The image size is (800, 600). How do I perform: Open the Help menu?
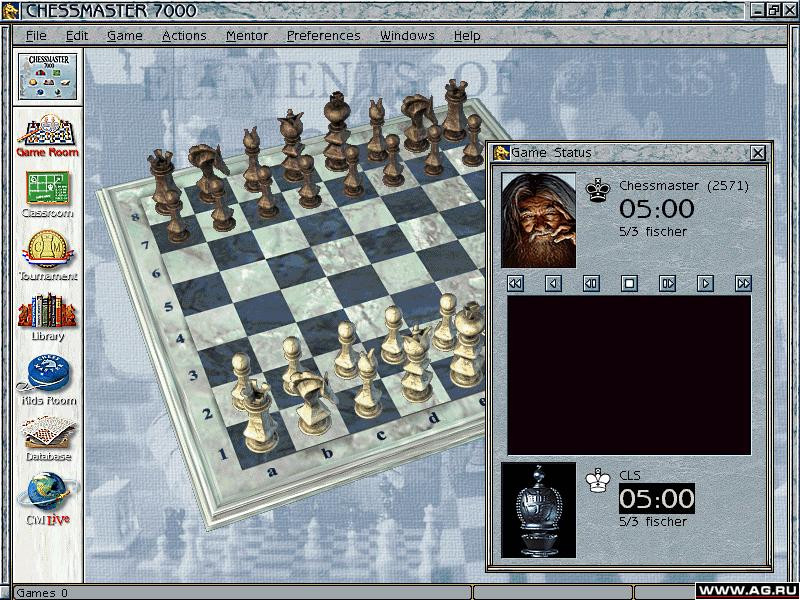tap(467, 36)
